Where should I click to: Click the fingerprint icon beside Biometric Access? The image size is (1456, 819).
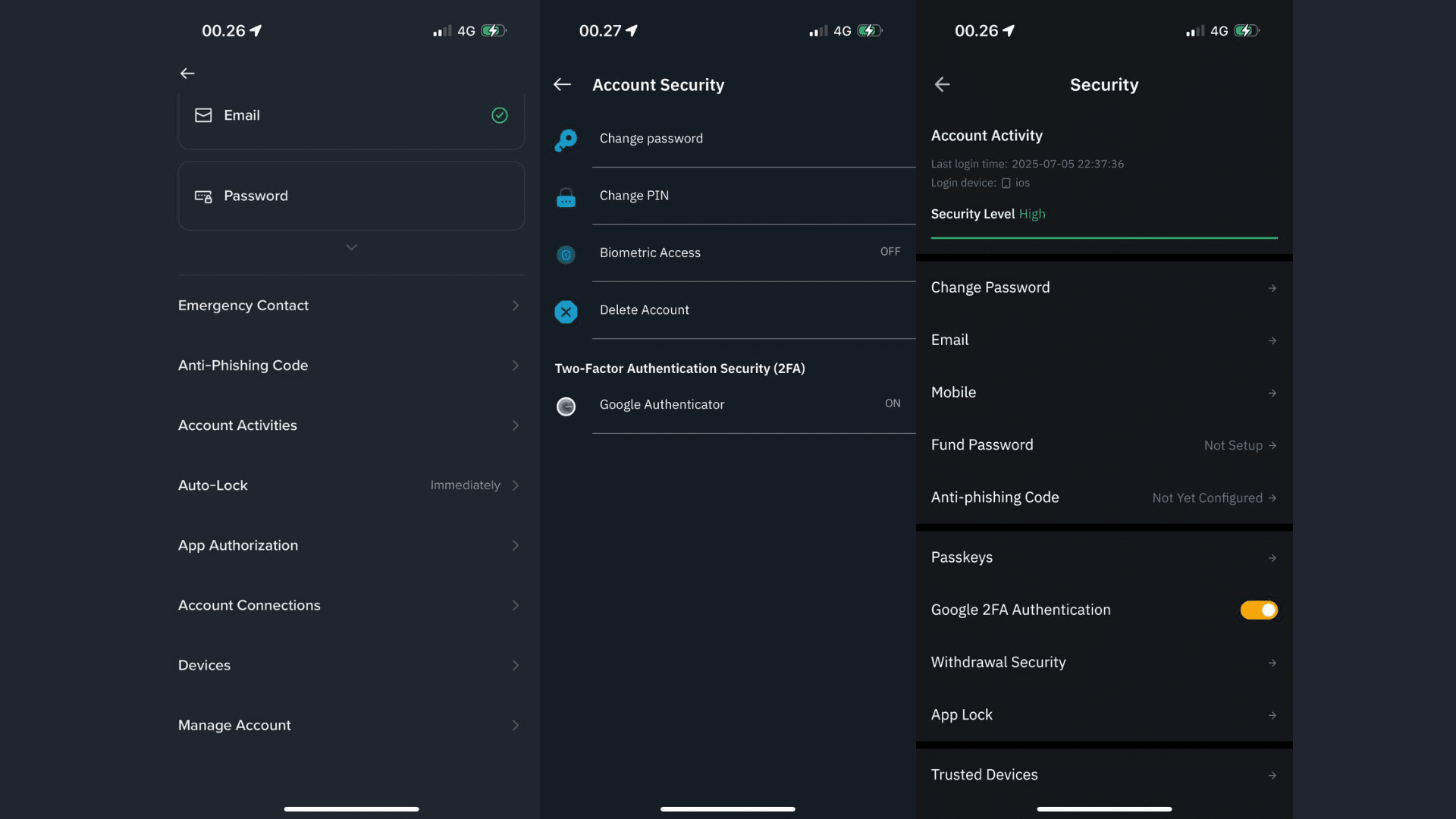coord(566,255)
